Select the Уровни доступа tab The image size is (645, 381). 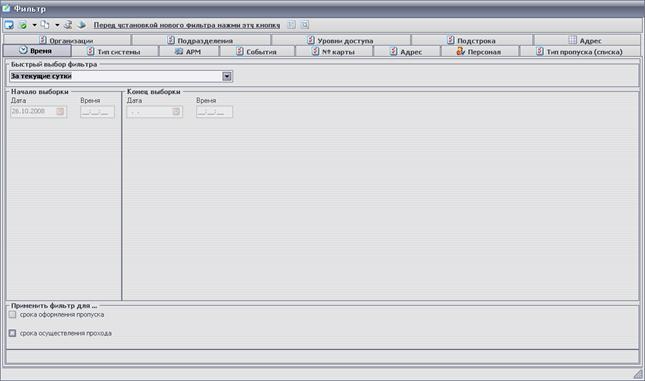pos(341,40)
